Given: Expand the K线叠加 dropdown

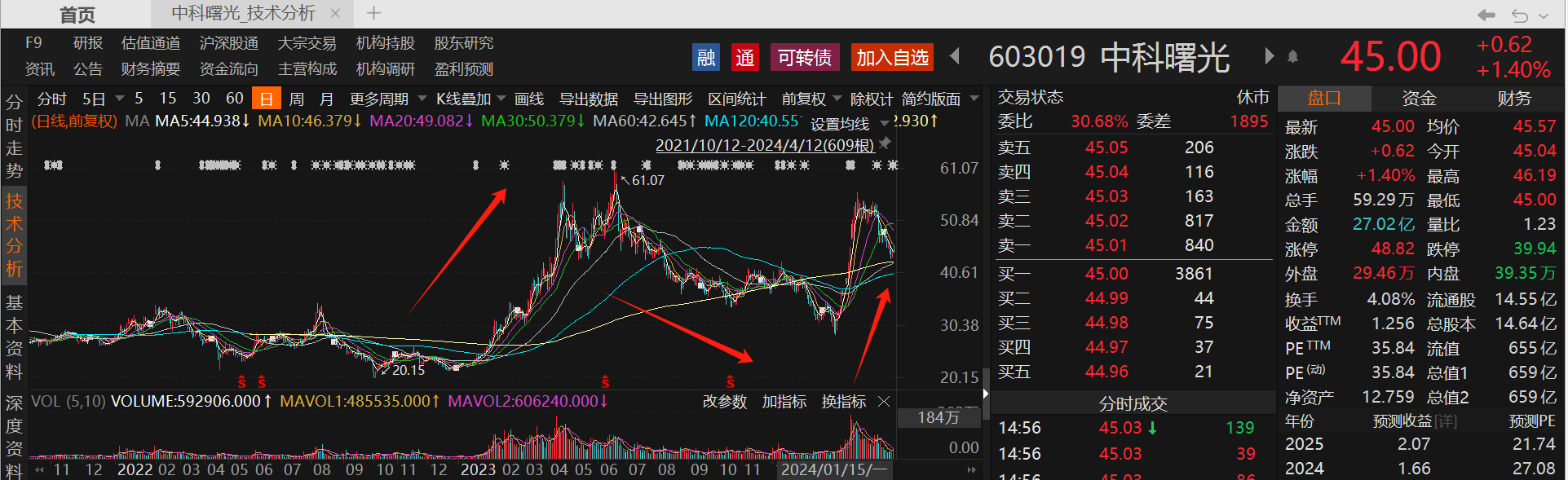Looking at the screenshot, I should 501,99.
